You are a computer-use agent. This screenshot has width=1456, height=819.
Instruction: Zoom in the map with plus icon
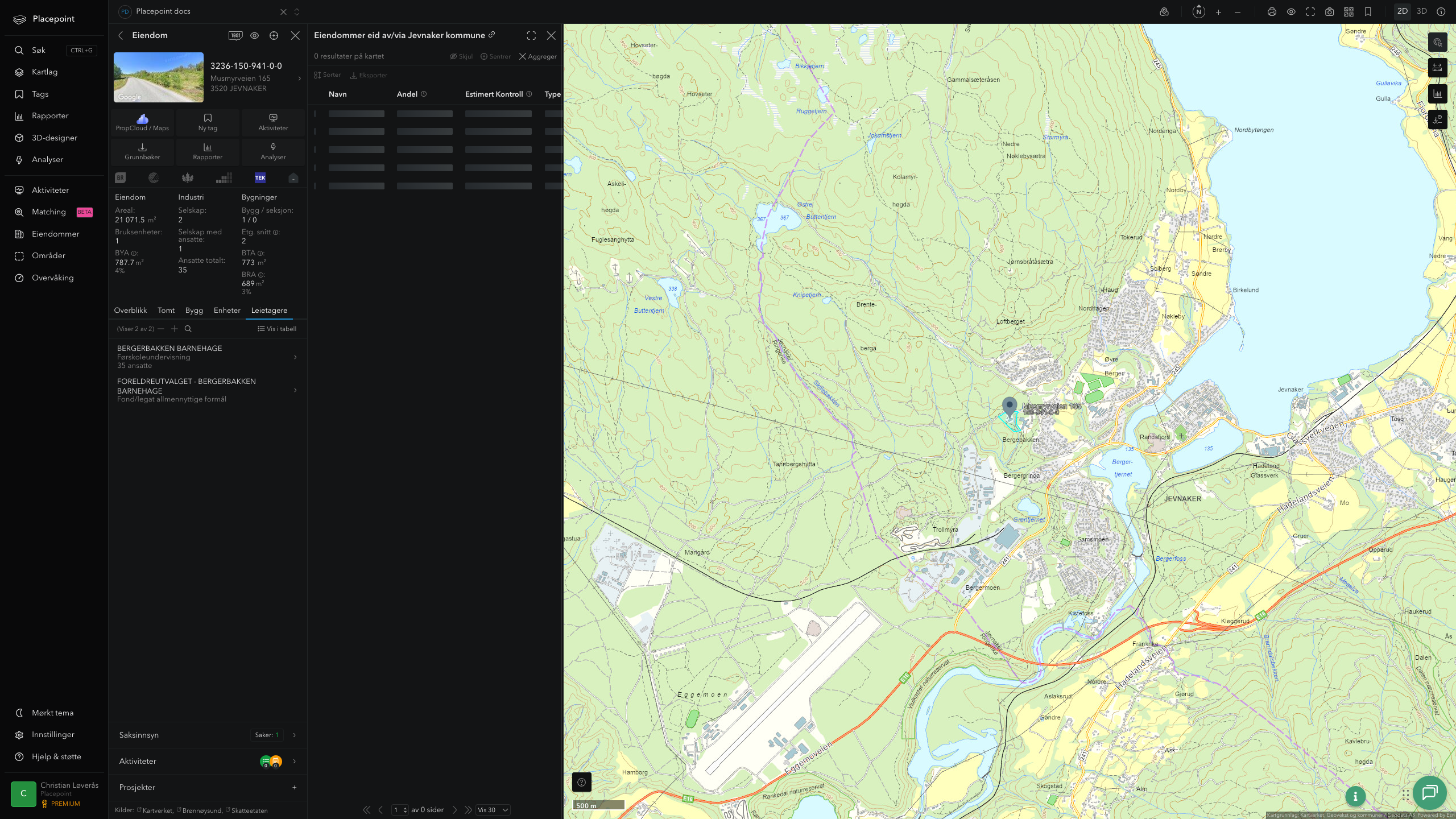(x=1218, y=12)
